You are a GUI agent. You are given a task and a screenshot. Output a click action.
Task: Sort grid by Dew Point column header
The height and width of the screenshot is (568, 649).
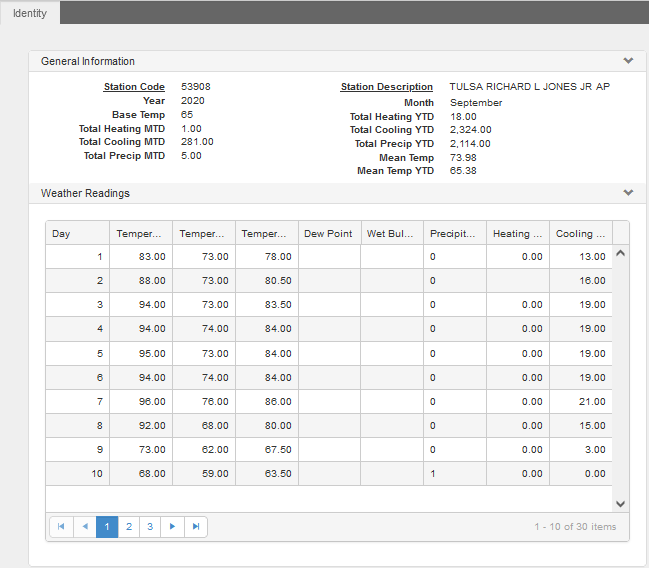[x=329, y=233]
